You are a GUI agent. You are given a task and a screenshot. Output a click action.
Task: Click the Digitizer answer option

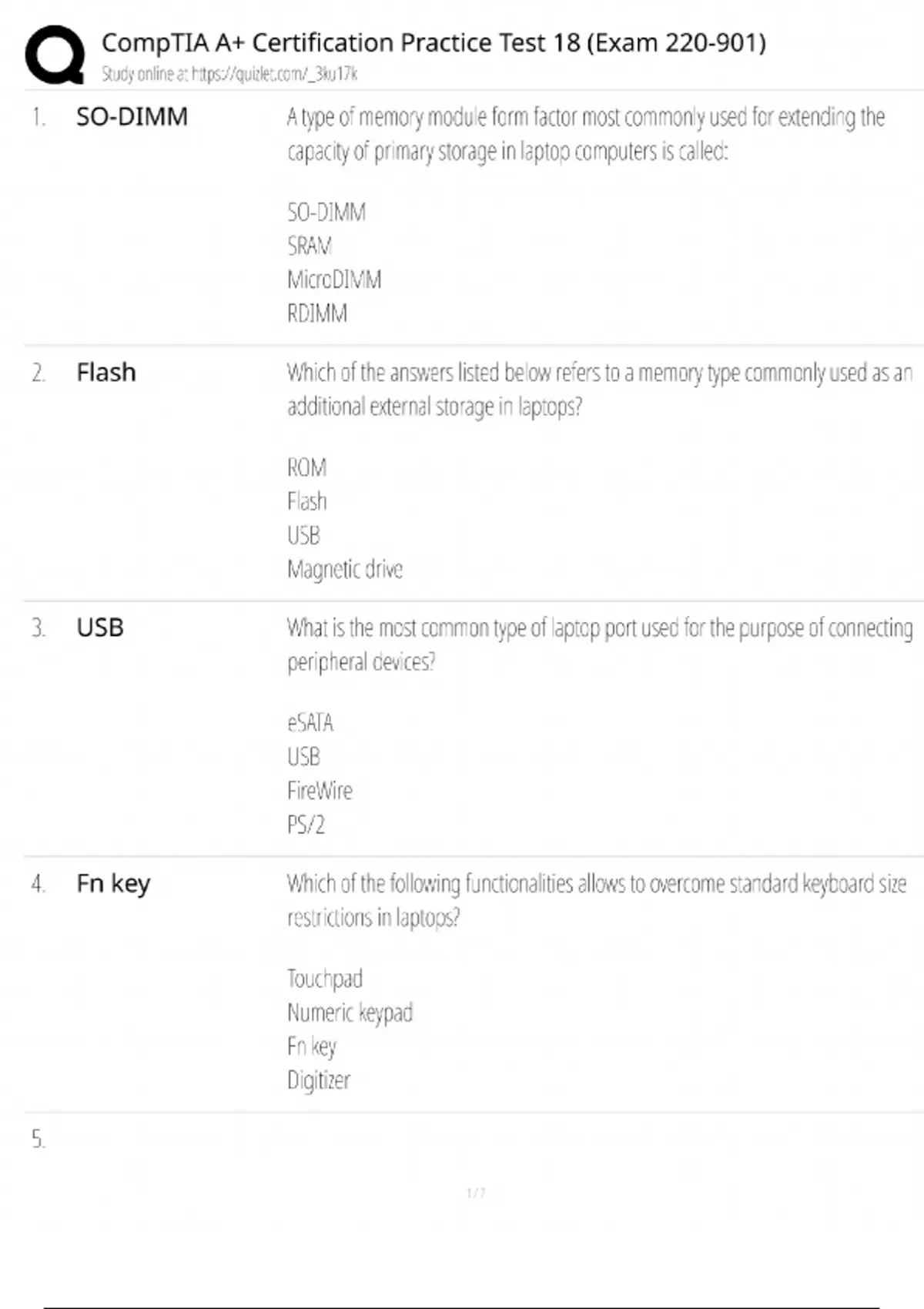coord(318,1080)
